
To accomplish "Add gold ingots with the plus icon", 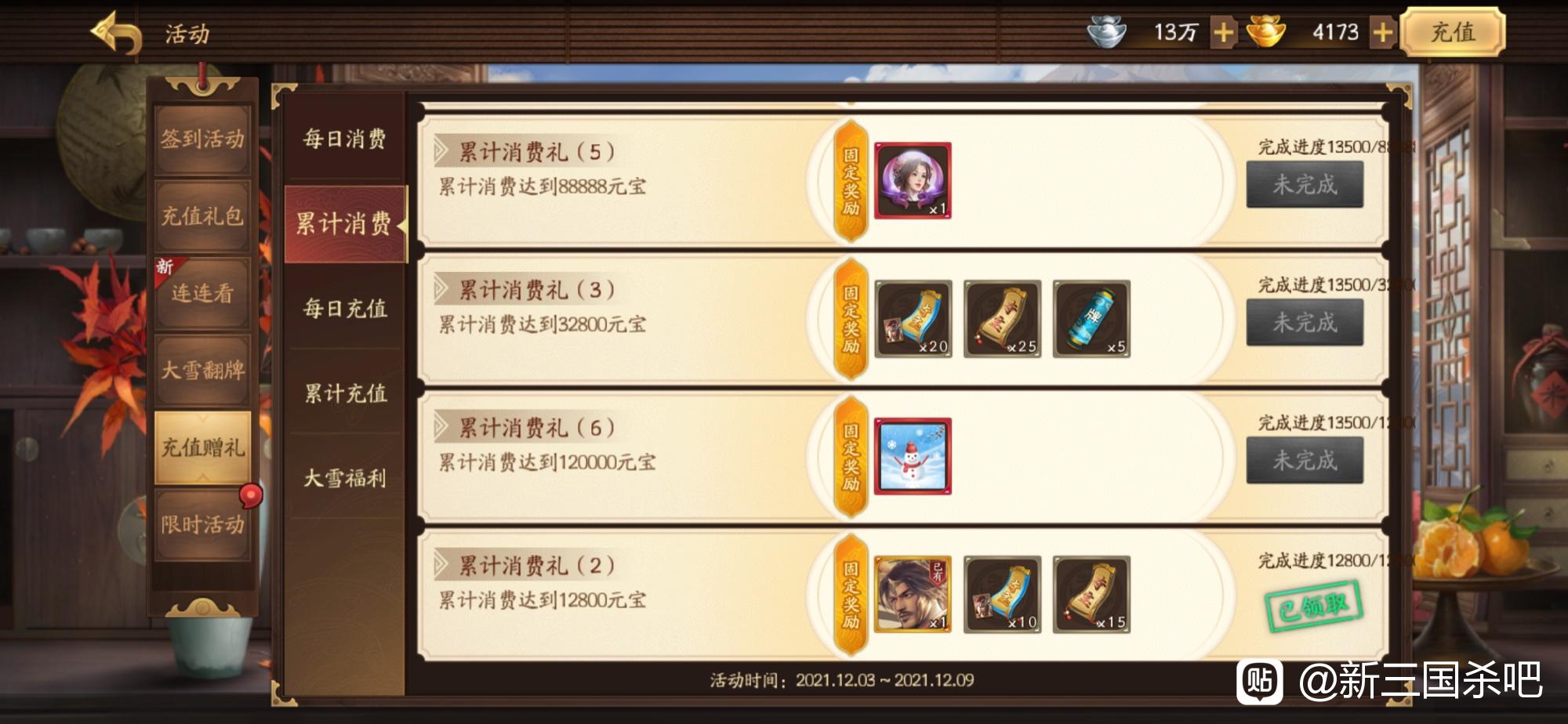I will [x=1383, y=33].
